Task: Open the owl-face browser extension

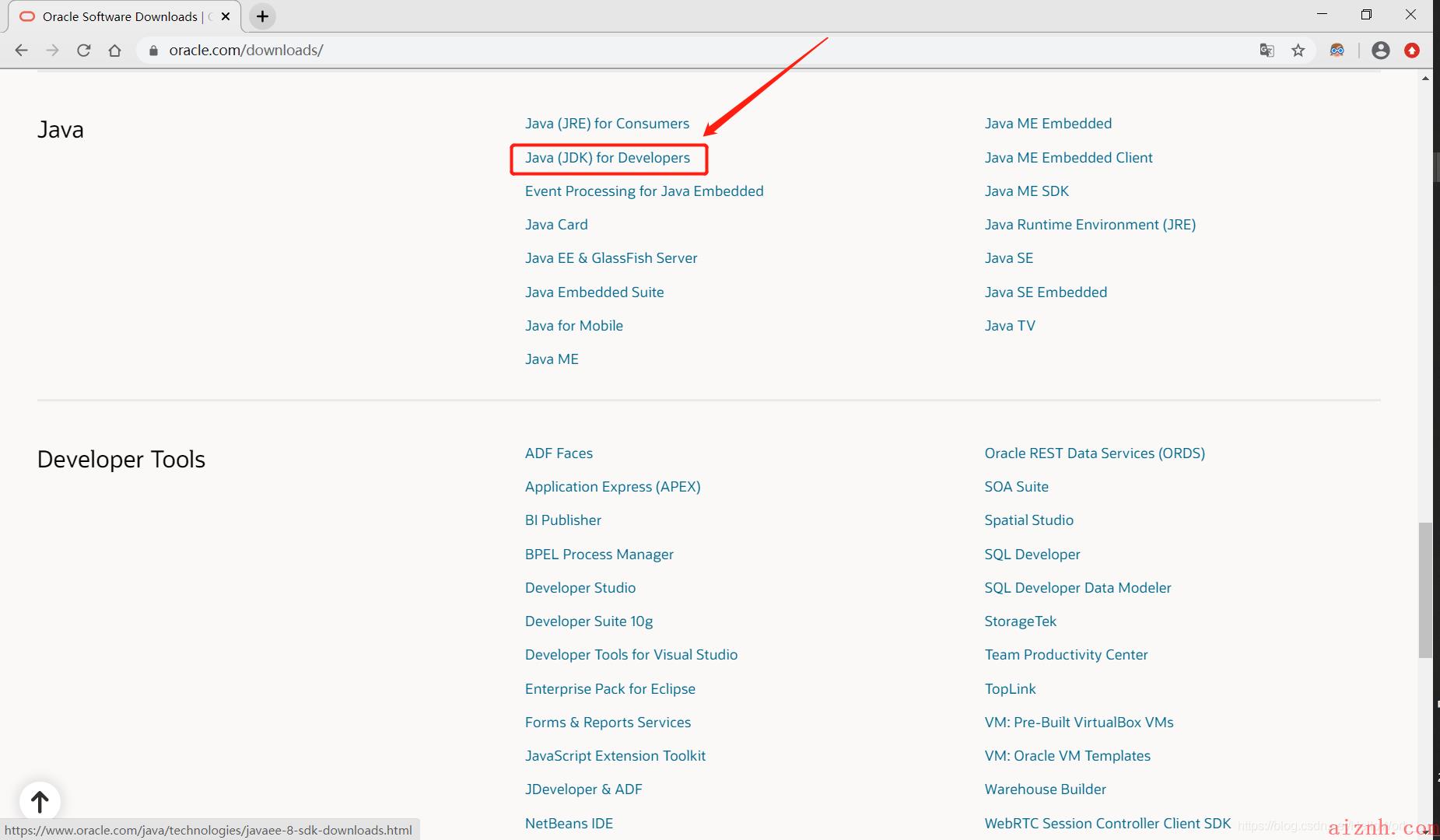Action: pos(1337,51)
